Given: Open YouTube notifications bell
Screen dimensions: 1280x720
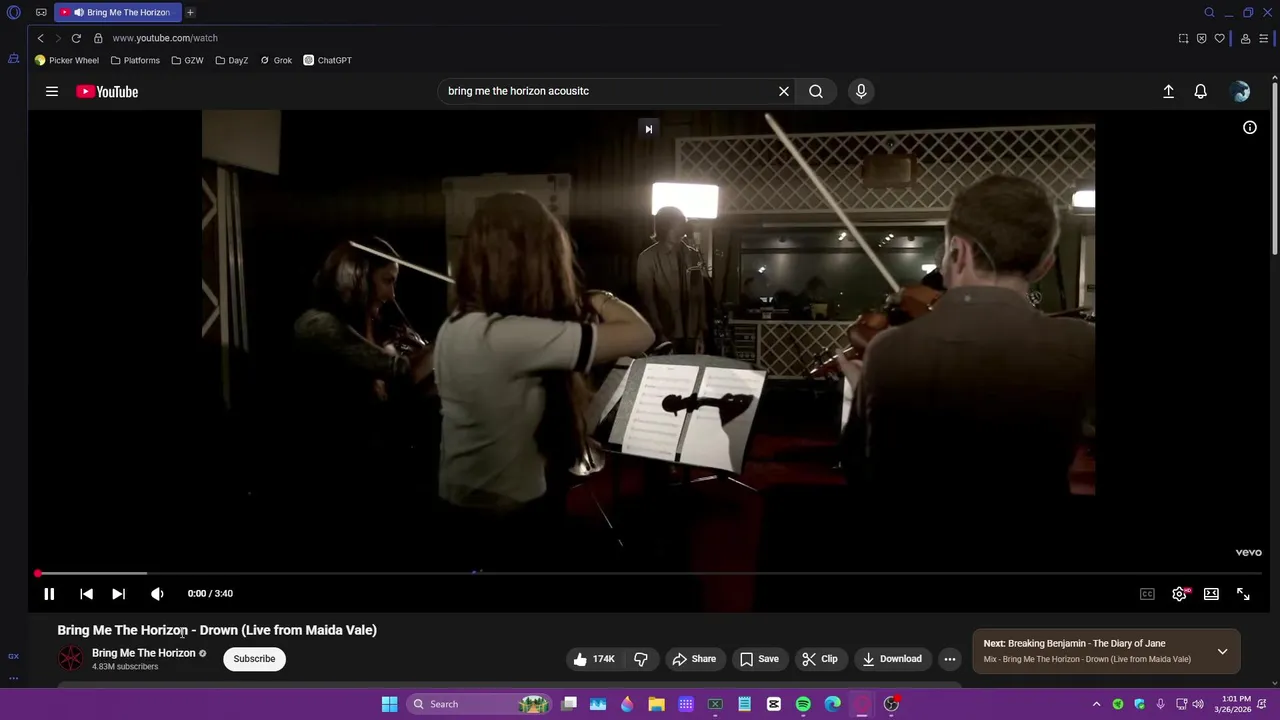Looking at the screenshot, I should click(x=1201, y=91).
